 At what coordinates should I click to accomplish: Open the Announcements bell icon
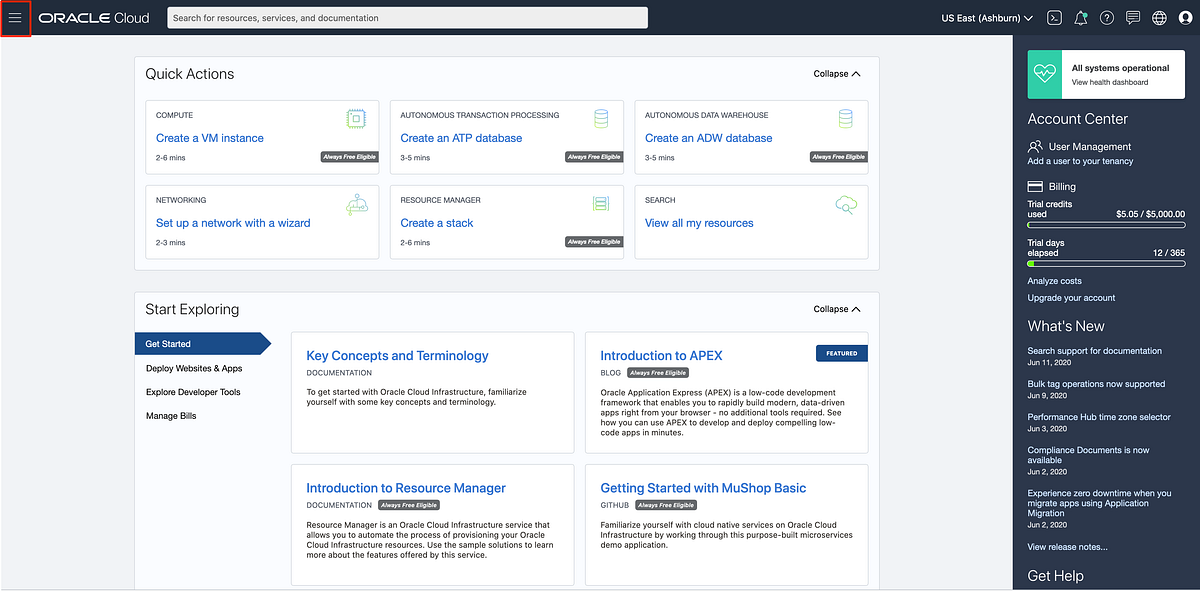point(1080,17)
